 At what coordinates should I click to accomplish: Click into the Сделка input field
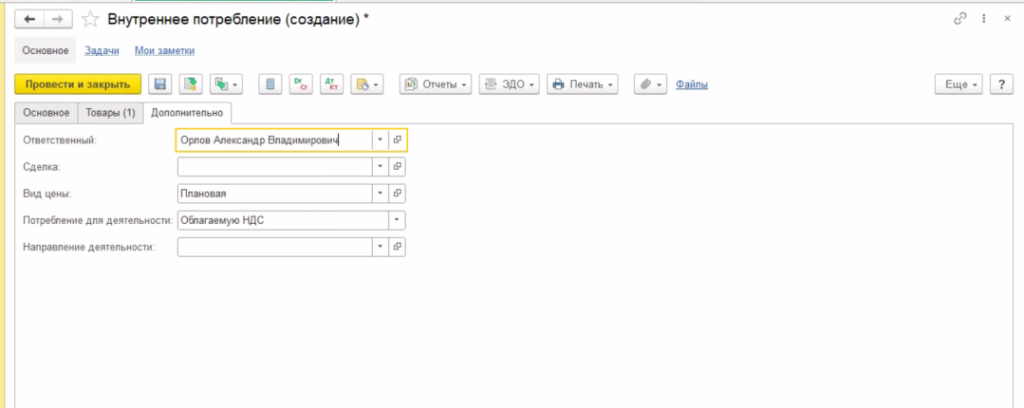point(274,167)
